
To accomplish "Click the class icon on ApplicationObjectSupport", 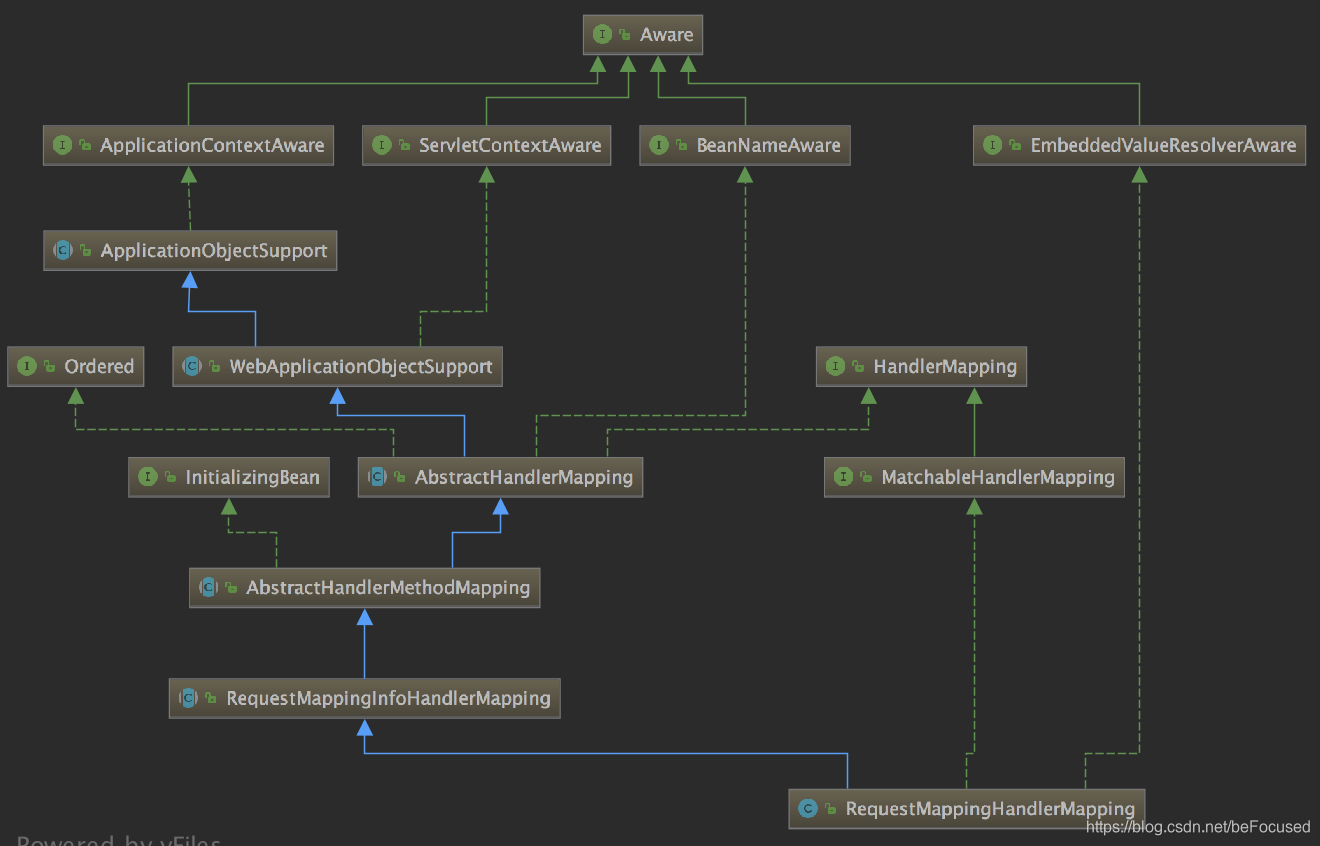I will (x=63, y=250).
